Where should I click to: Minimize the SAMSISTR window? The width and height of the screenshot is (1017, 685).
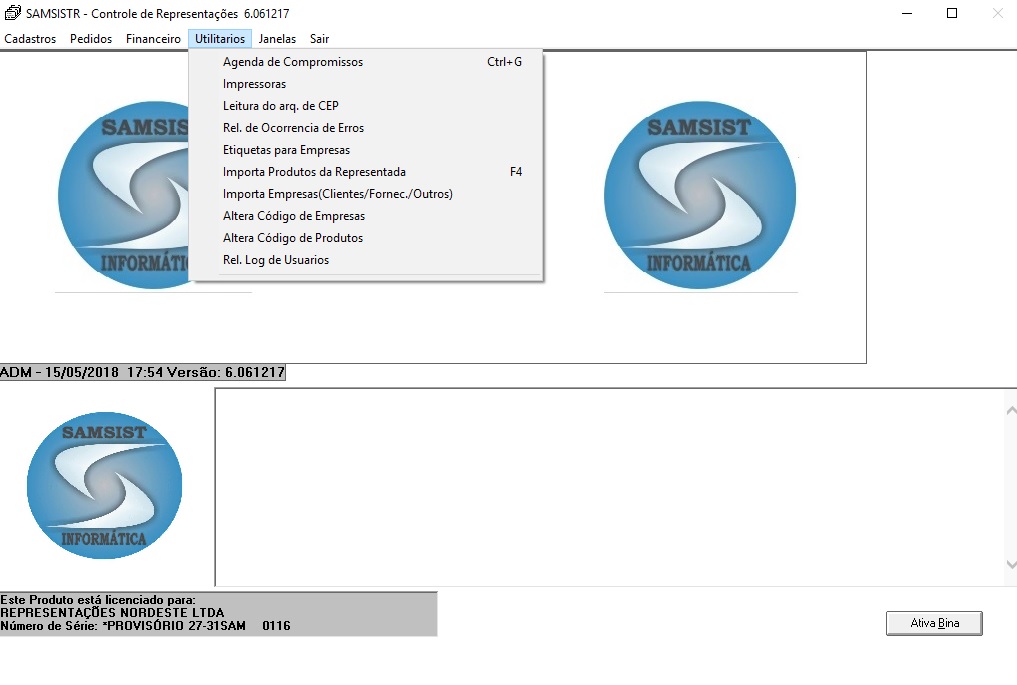907,13
